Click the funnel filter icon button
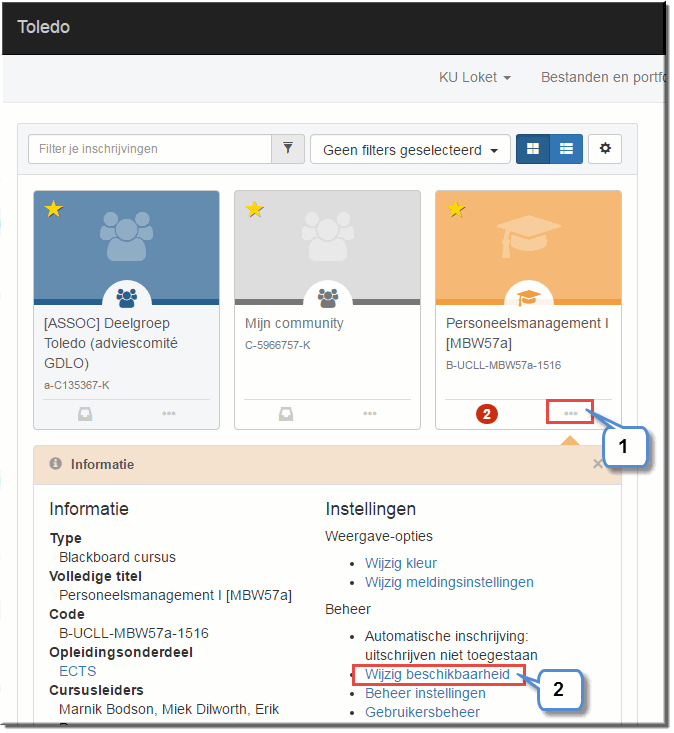This screenshot has height=733, width=674. tap(288, 149)
